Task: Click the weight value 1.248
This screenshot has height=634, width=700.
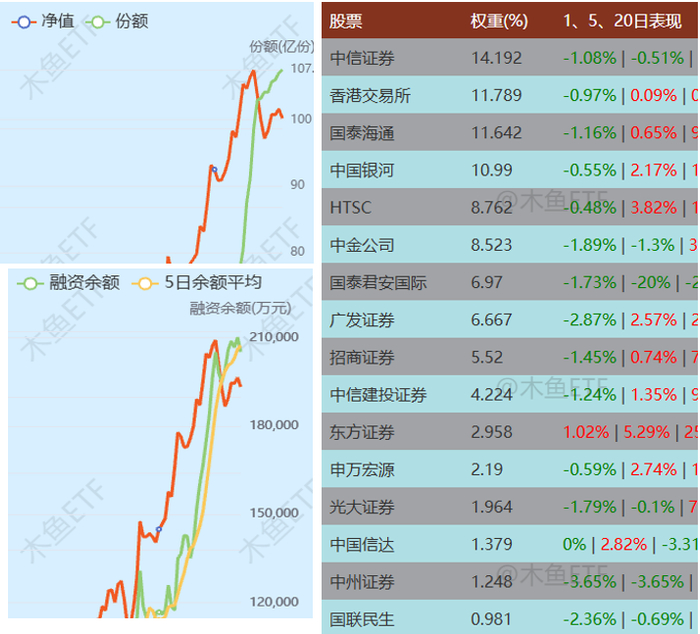Action: click(x=492, y=581)
